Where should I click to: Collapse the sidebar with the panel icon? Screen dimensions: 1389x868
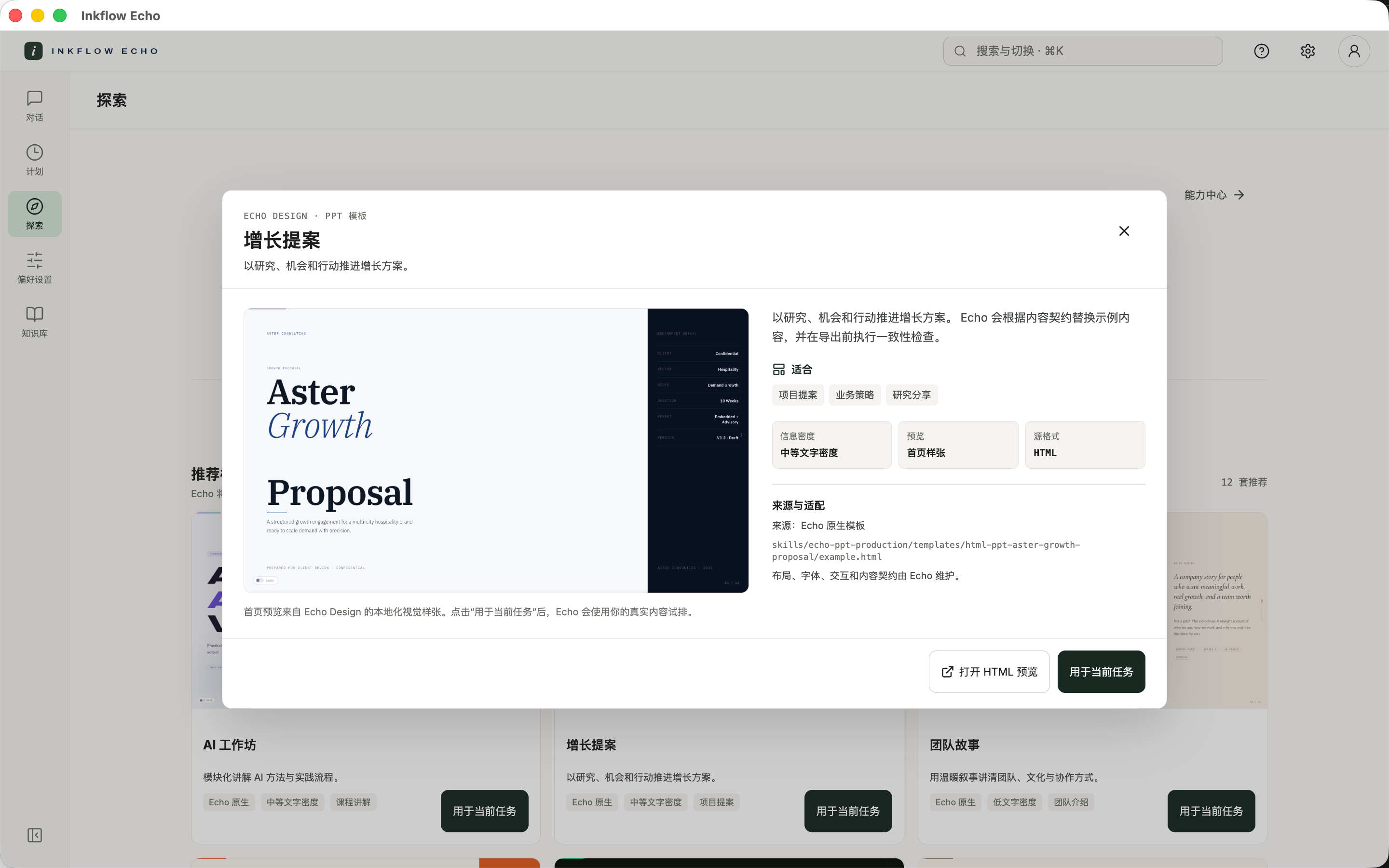coord(34,835)
